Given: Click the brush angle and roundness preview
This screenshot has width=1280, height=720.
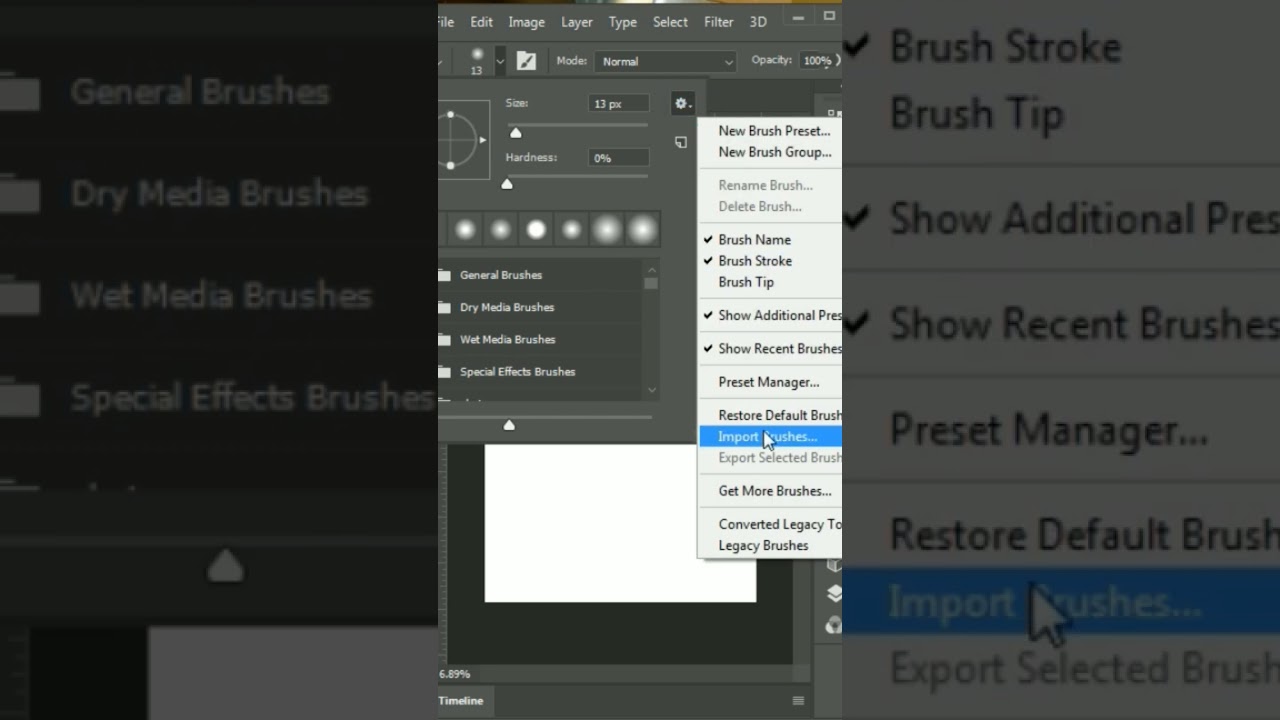Looking at the screenshot, I should 463,140.
